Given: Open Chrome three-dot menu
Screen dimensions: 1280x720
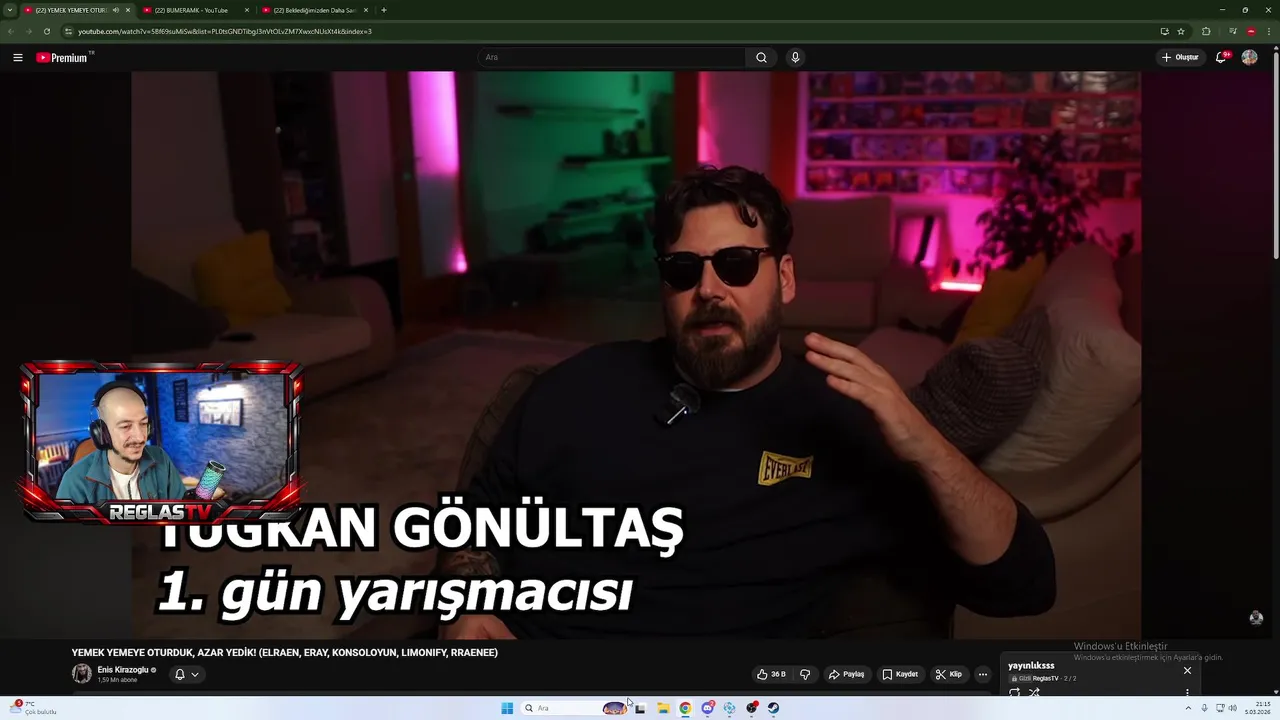Looking at the screenshot, I should (1269, 31).
